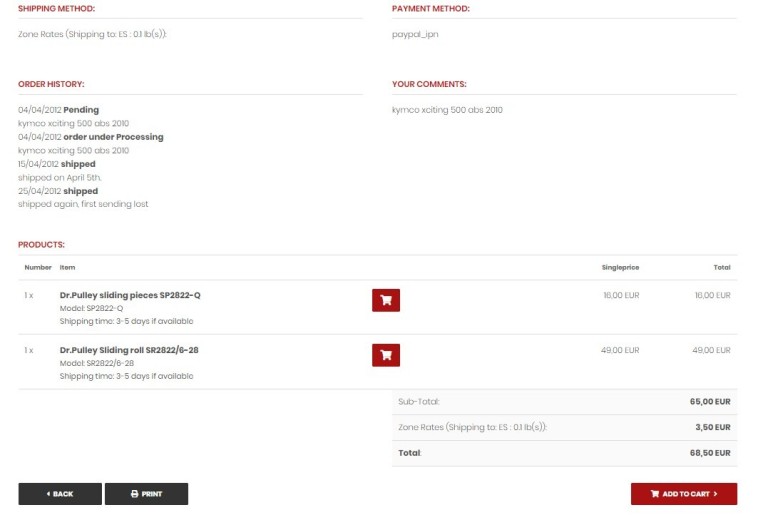Click the 'shipped again, first sending lost' history note
Screen dimensions: 768x515
coord(83,204)
